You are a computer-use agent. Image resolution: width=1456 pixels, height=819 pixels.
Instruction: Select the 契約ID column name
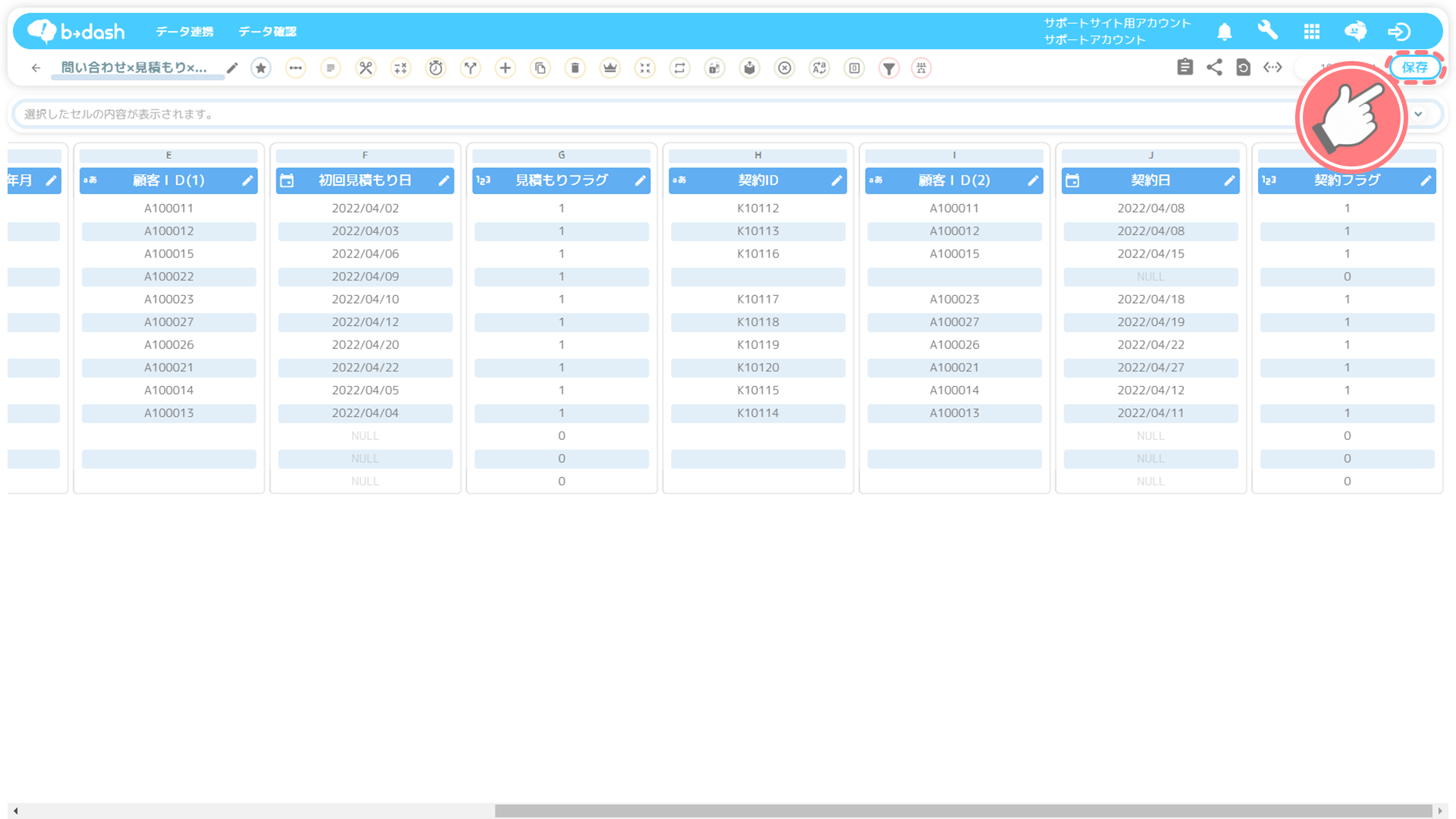point(758,180)
